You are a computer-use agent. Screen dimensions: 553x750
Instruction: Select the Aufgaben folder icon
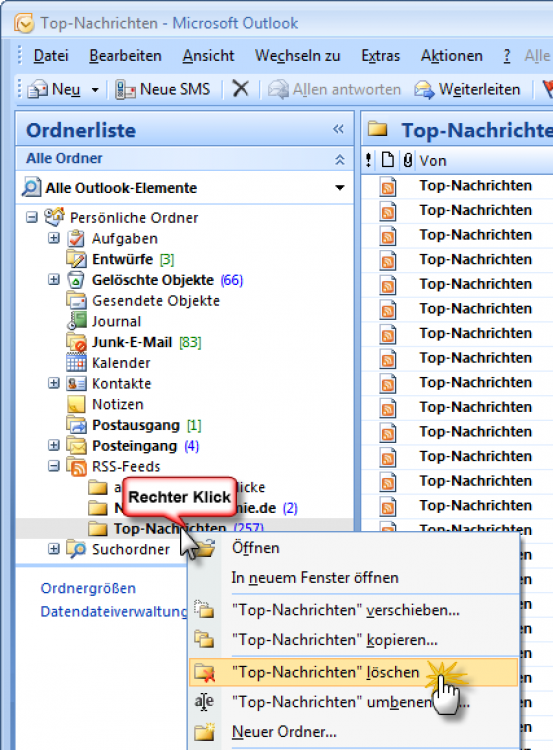tap(76, 238)
